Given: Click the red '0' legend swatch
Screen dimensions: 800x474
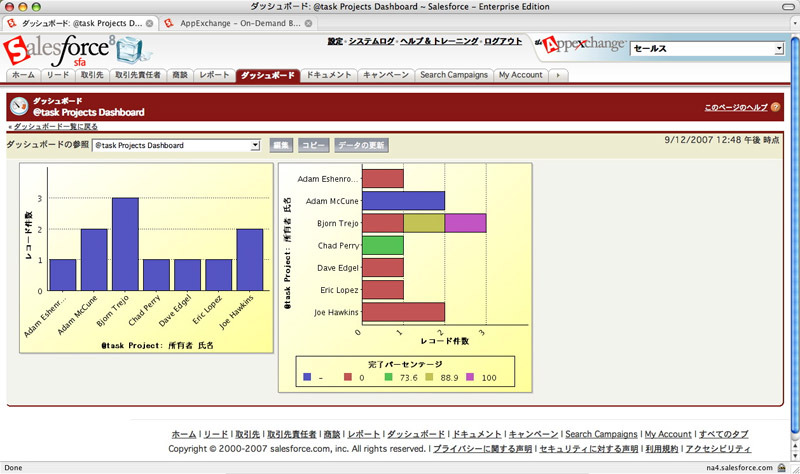Looking at the screenshot, I should 348,377.
